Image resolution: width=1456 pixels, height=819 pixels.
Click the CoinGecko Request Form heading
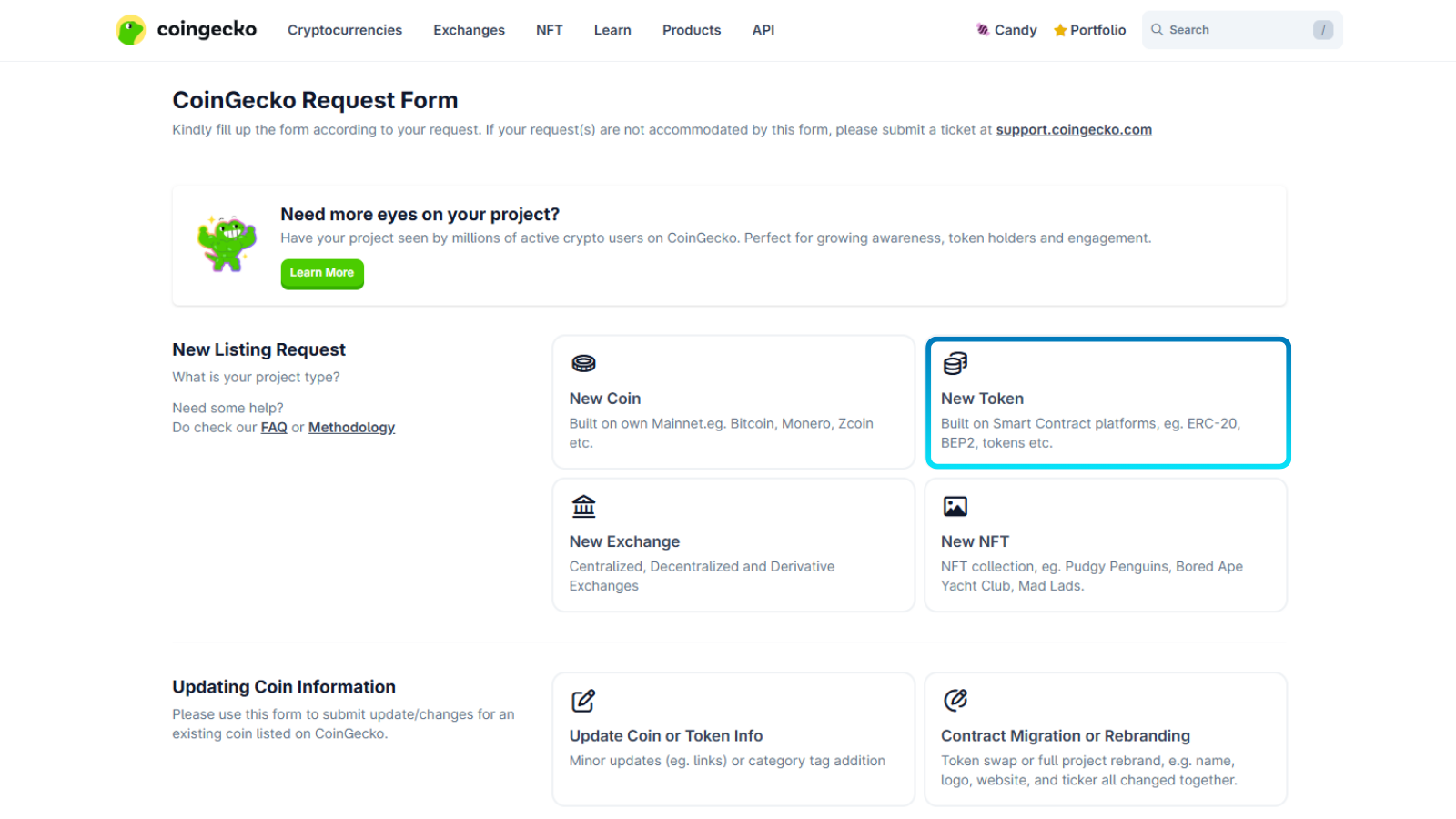pyautogui.click(x=315, y=100)
